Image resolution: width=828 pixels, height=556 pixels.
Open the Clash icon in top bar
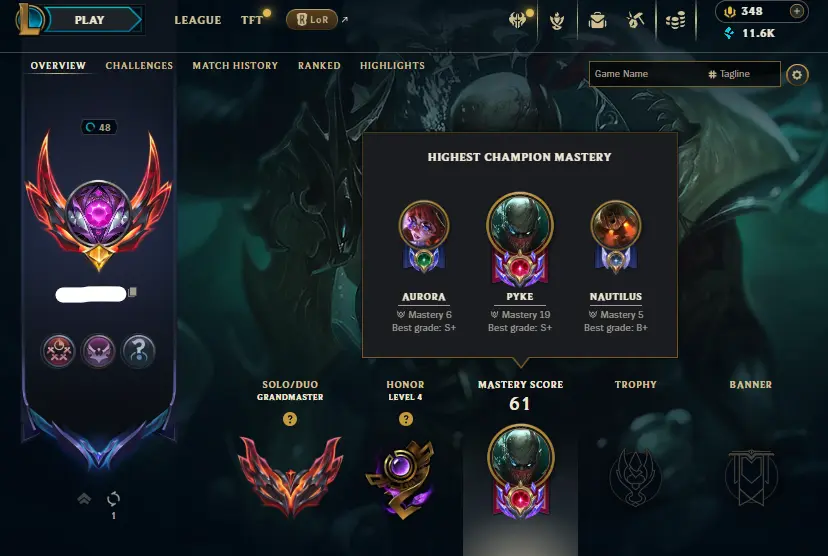tap(518, 20)
